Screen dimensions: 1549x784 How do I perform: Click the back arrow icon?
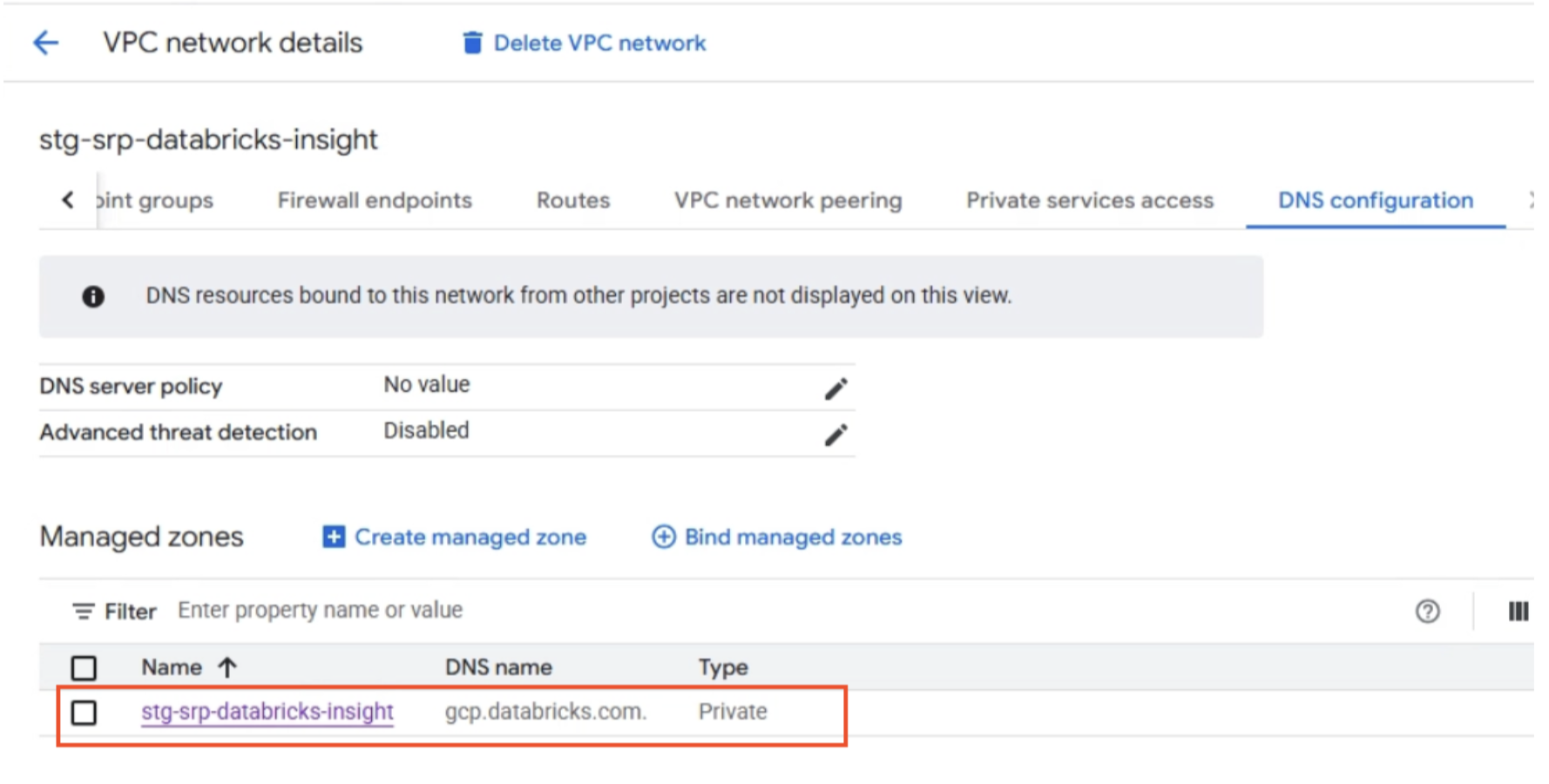pyautogui.click(x=45, y=43)
